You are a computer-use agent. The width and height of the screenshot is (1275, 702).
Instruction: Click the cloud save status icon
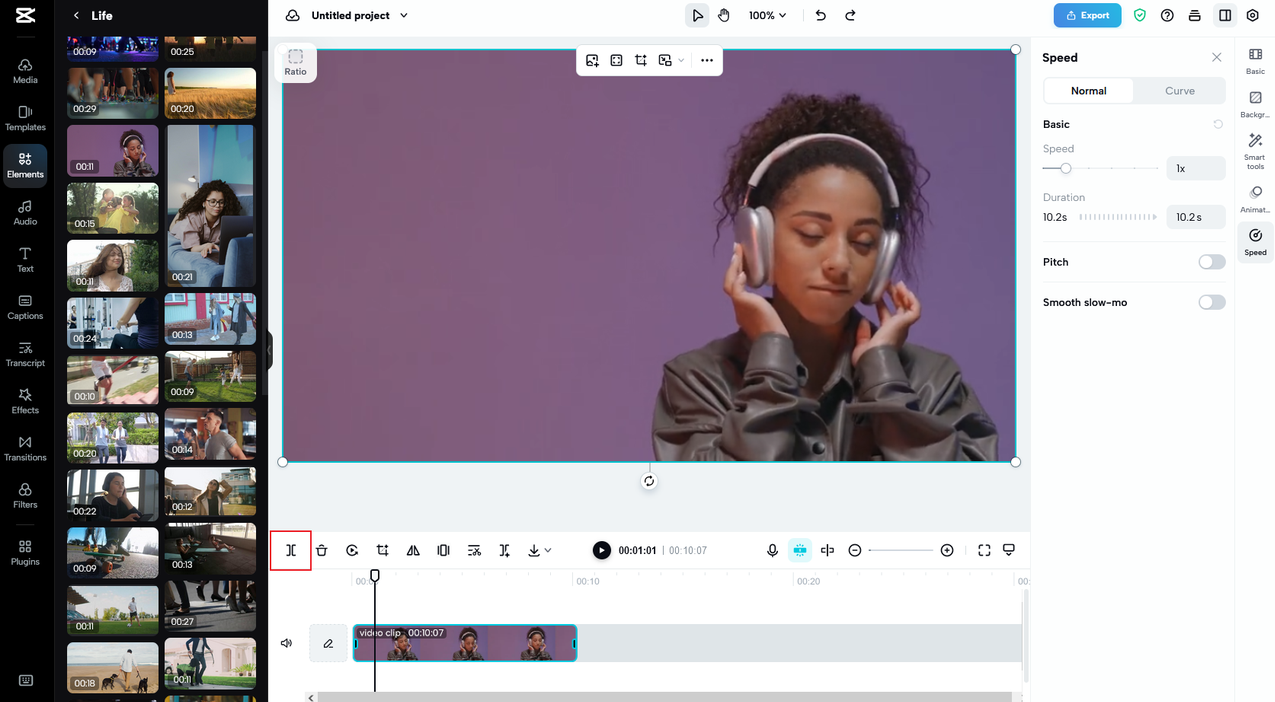click(292, 15)
